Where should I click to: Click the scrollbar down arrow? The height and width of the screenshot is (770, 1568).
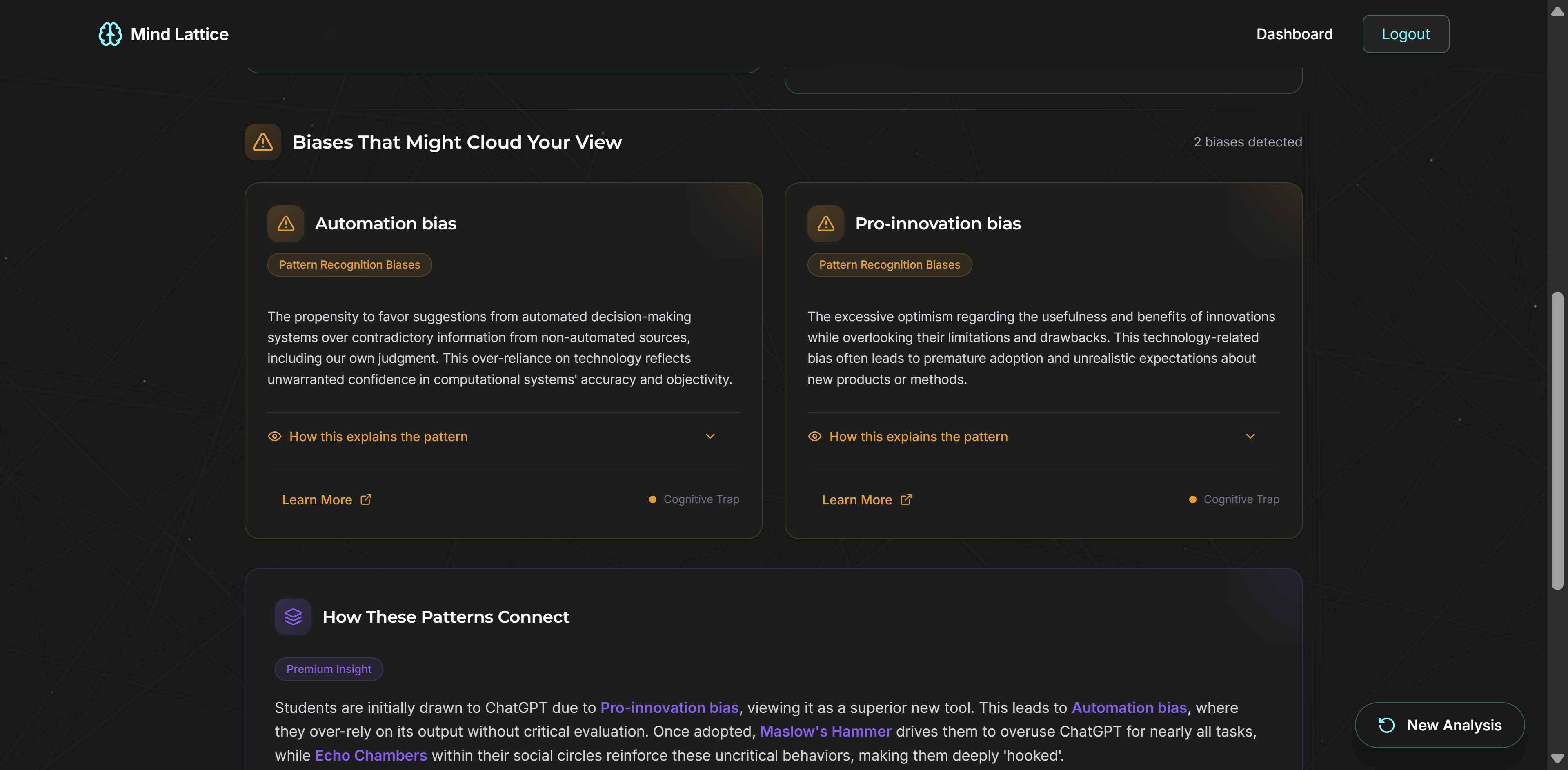coord(1557,759)
